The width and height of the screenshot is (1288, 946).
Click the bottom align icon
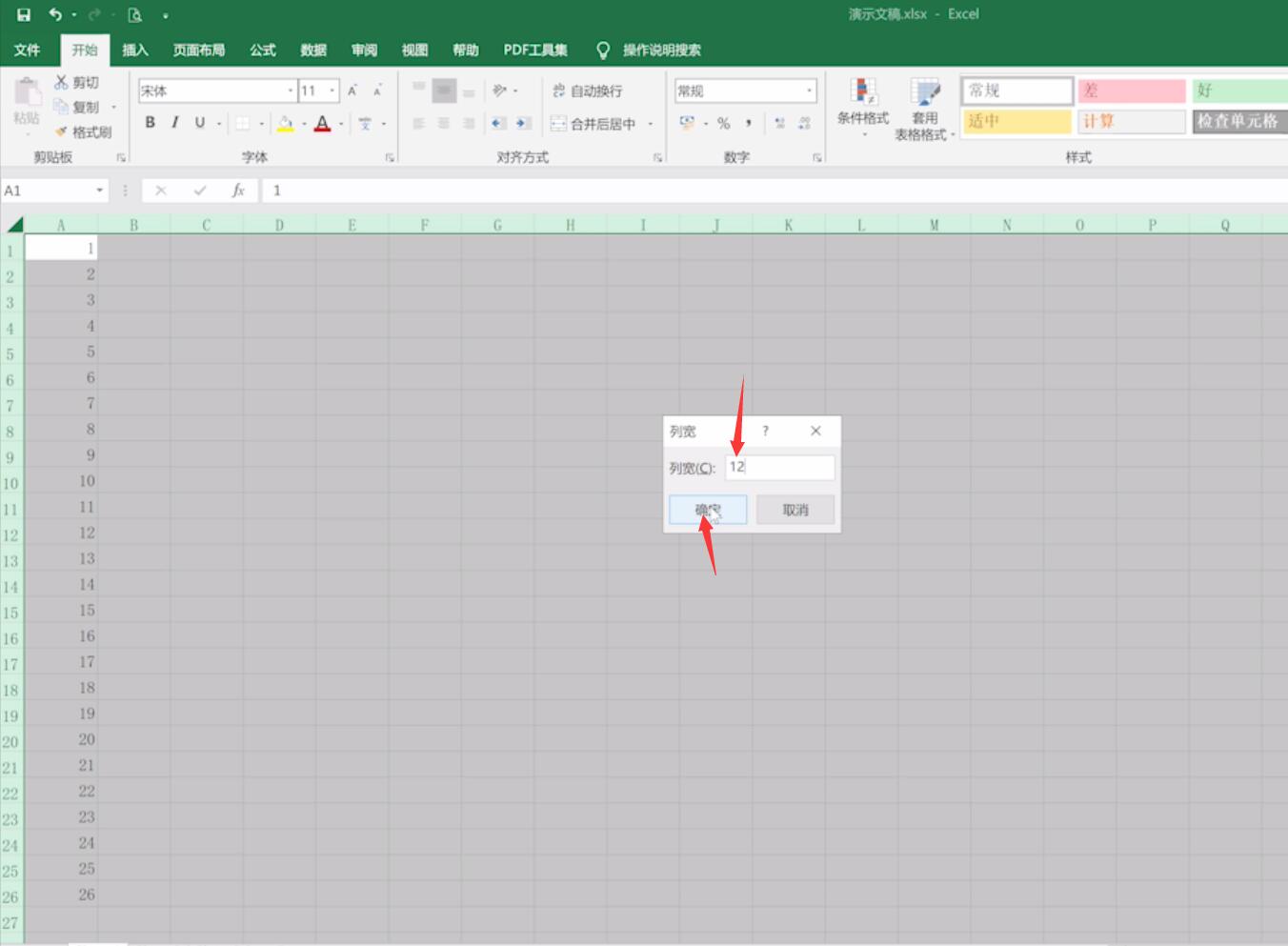[469, 91]
